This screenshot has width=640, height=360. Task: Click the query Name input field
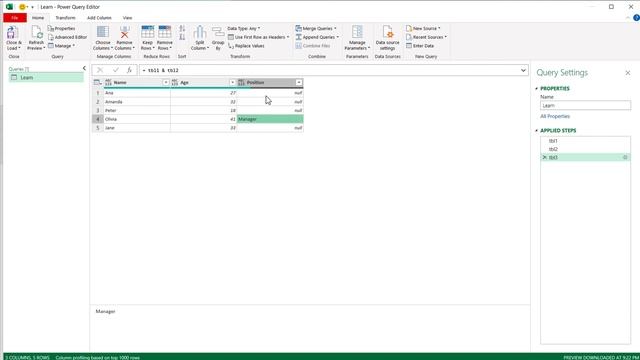pyautogui.click(x=585, y=105)
